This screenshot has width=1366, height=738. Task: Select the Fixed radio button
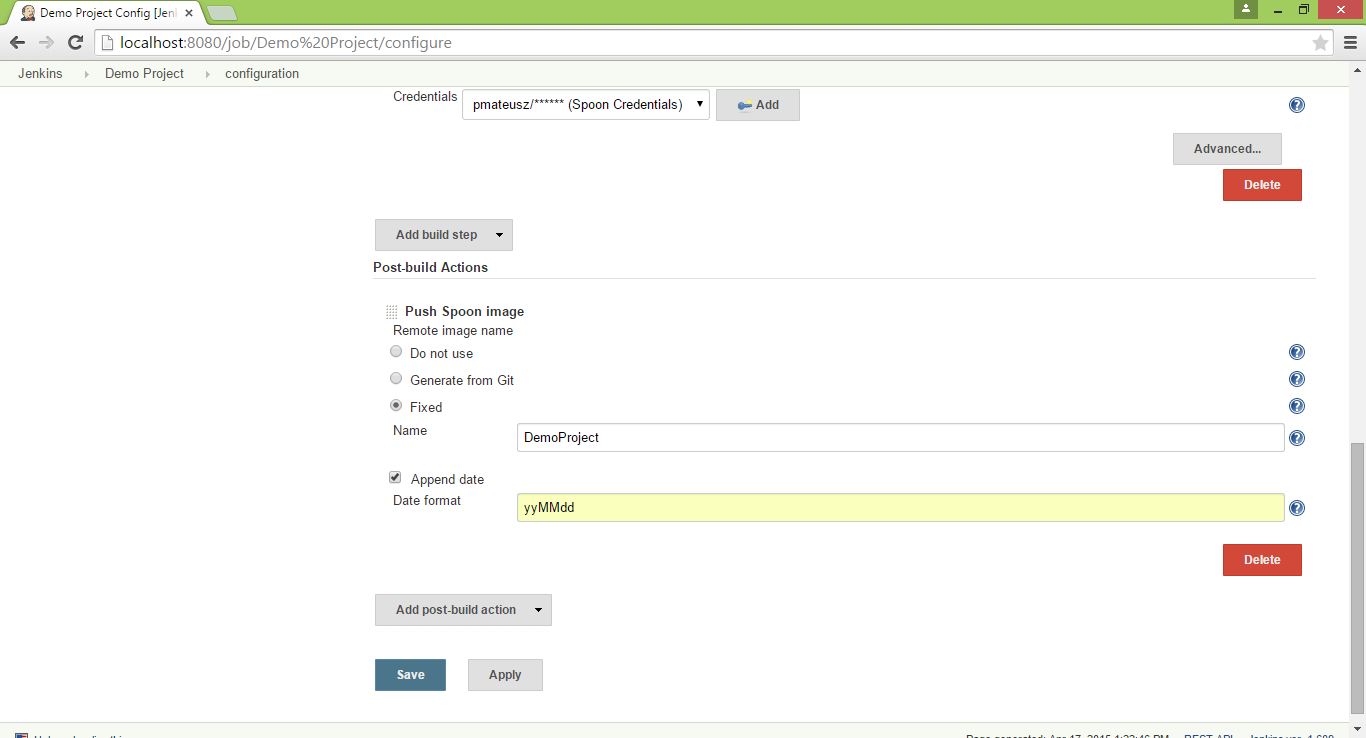tap(396, 406)
